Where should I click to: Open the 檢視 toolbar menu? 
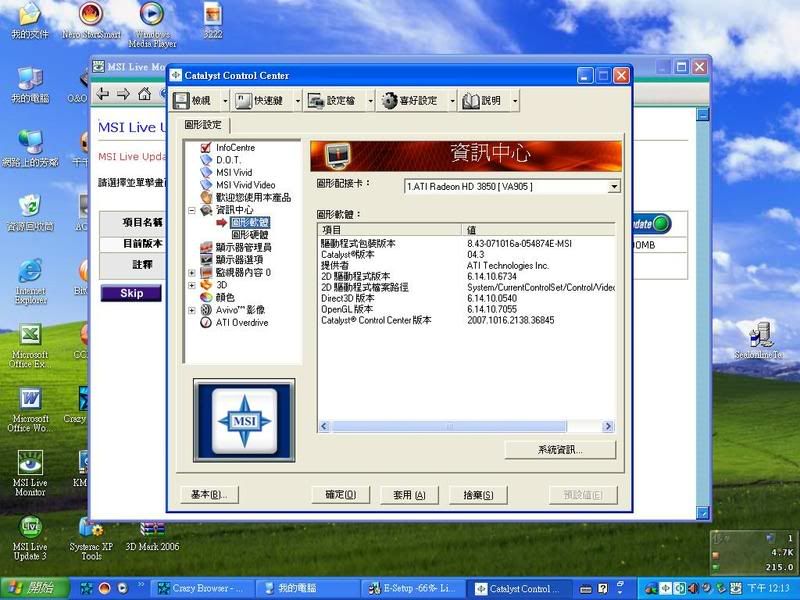pos(194,100)
